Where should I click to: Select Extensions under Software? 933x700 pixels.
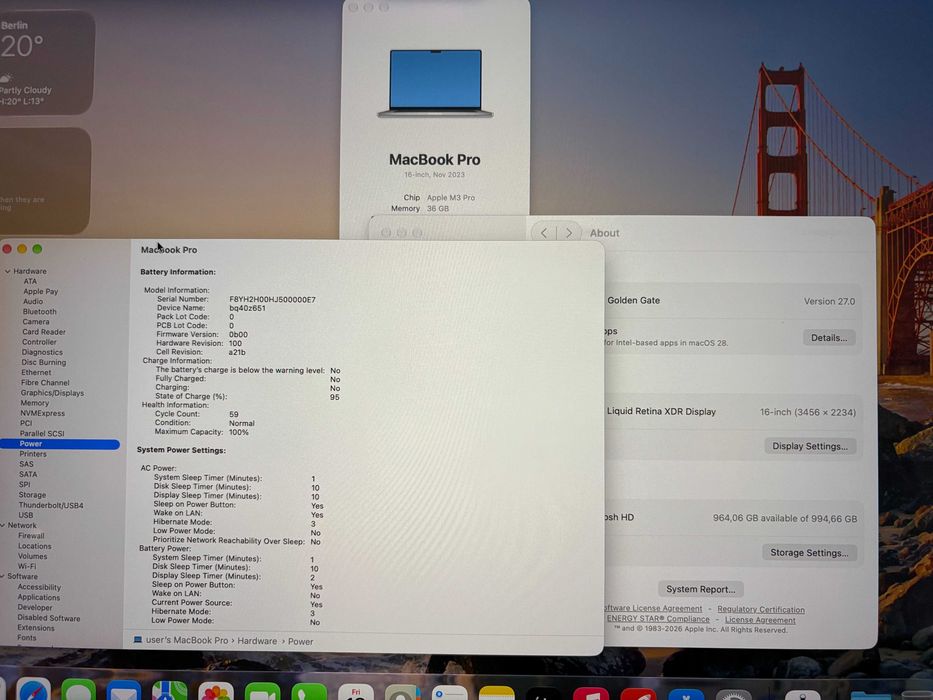(36, 627)
